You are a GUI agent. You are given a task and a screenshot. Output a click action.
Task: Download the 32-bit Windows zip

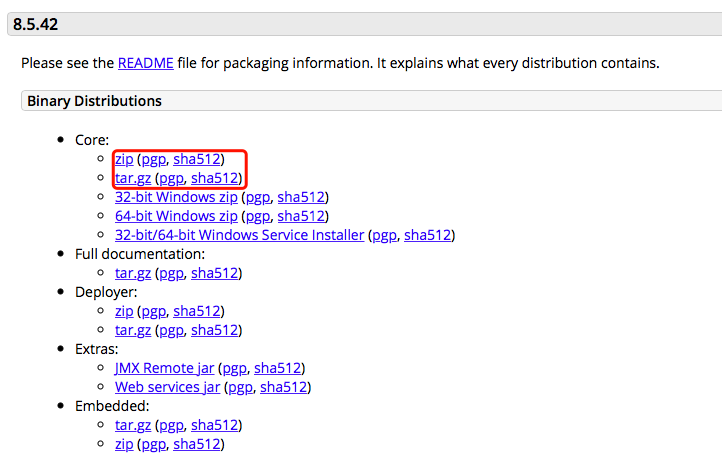176,197
